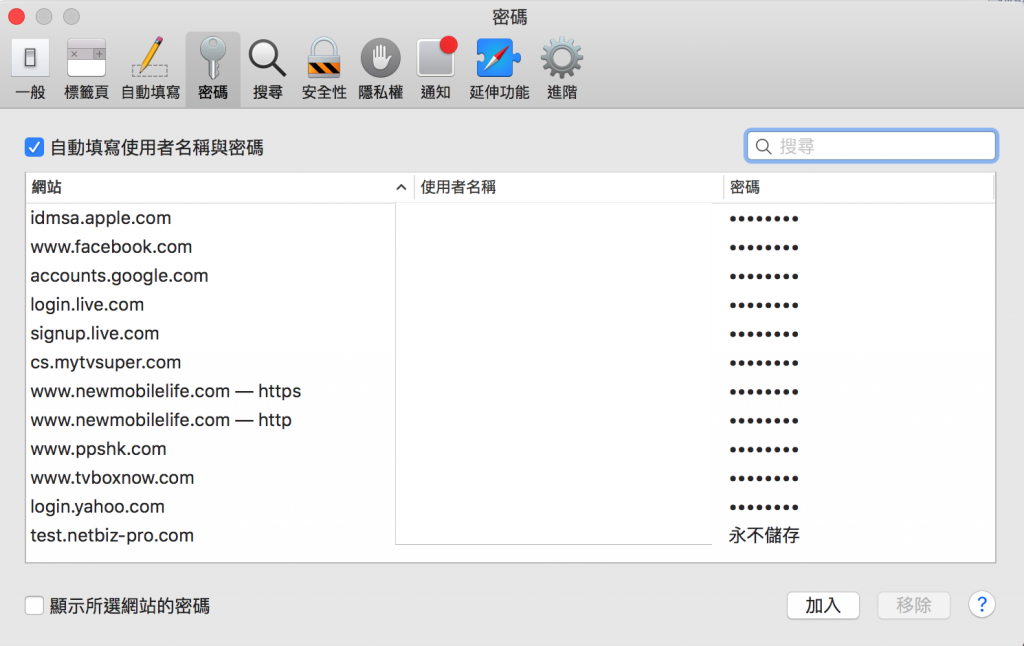Select www.newmobilelife.com — https row
The height and width of the screenshot is (646, 1024).
(x=510, y=391)
